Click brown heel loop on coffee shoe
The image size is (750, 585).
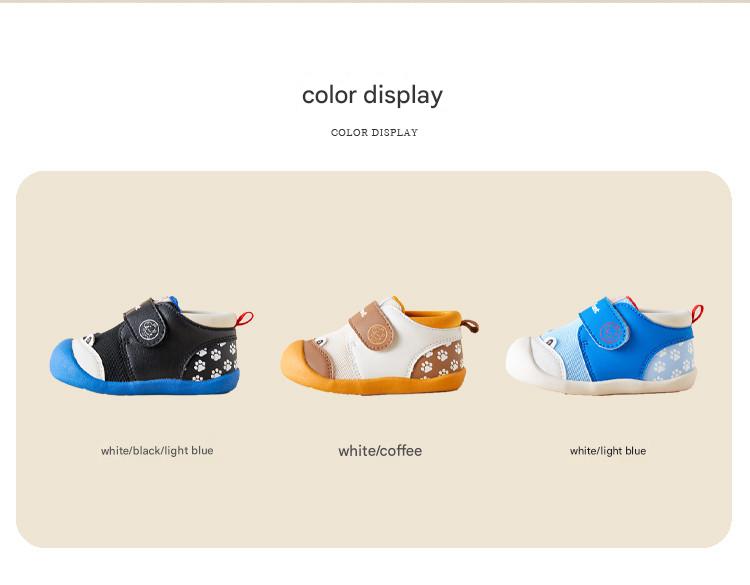[x=471, y=326]
